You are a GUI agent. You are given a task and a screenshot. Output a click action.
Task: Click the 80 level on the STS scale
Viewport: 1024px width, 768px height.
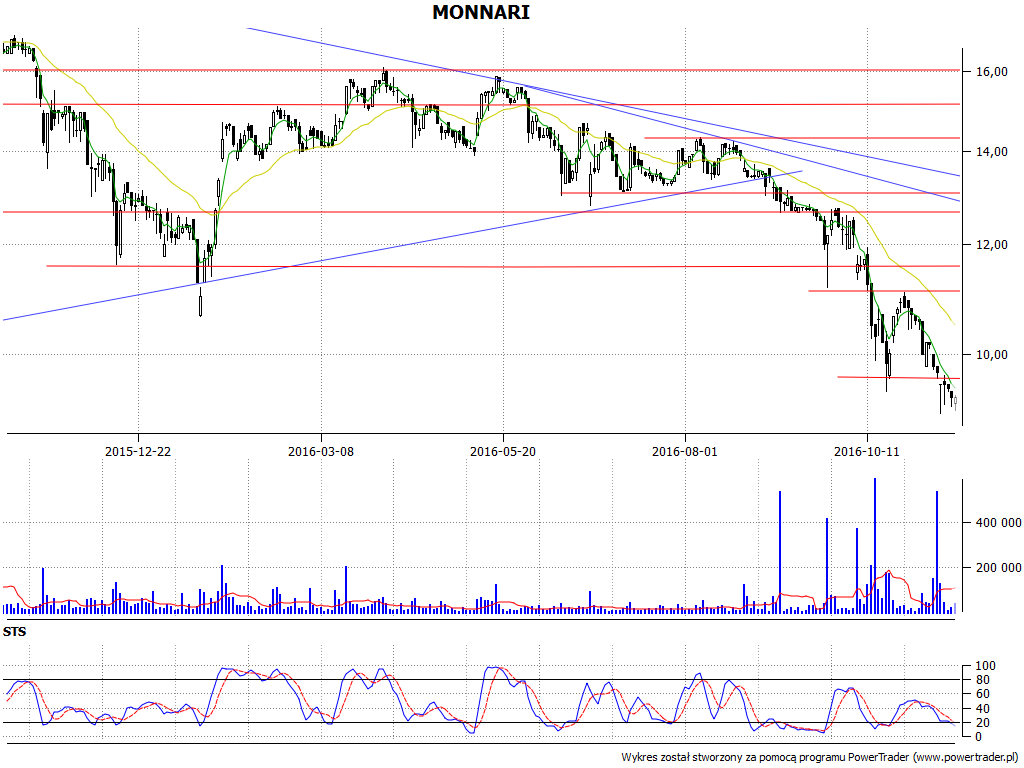pyautogui.click(x=983, y=680)
